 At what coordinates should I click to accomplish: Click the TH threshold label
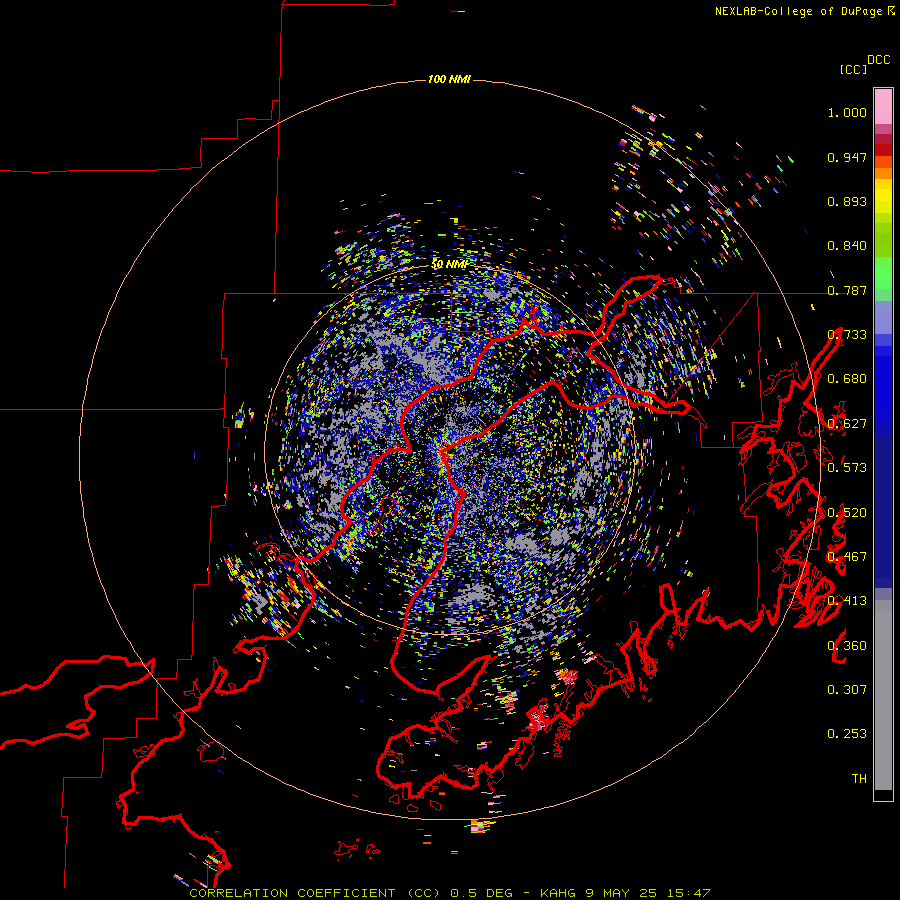pos(859,779)
